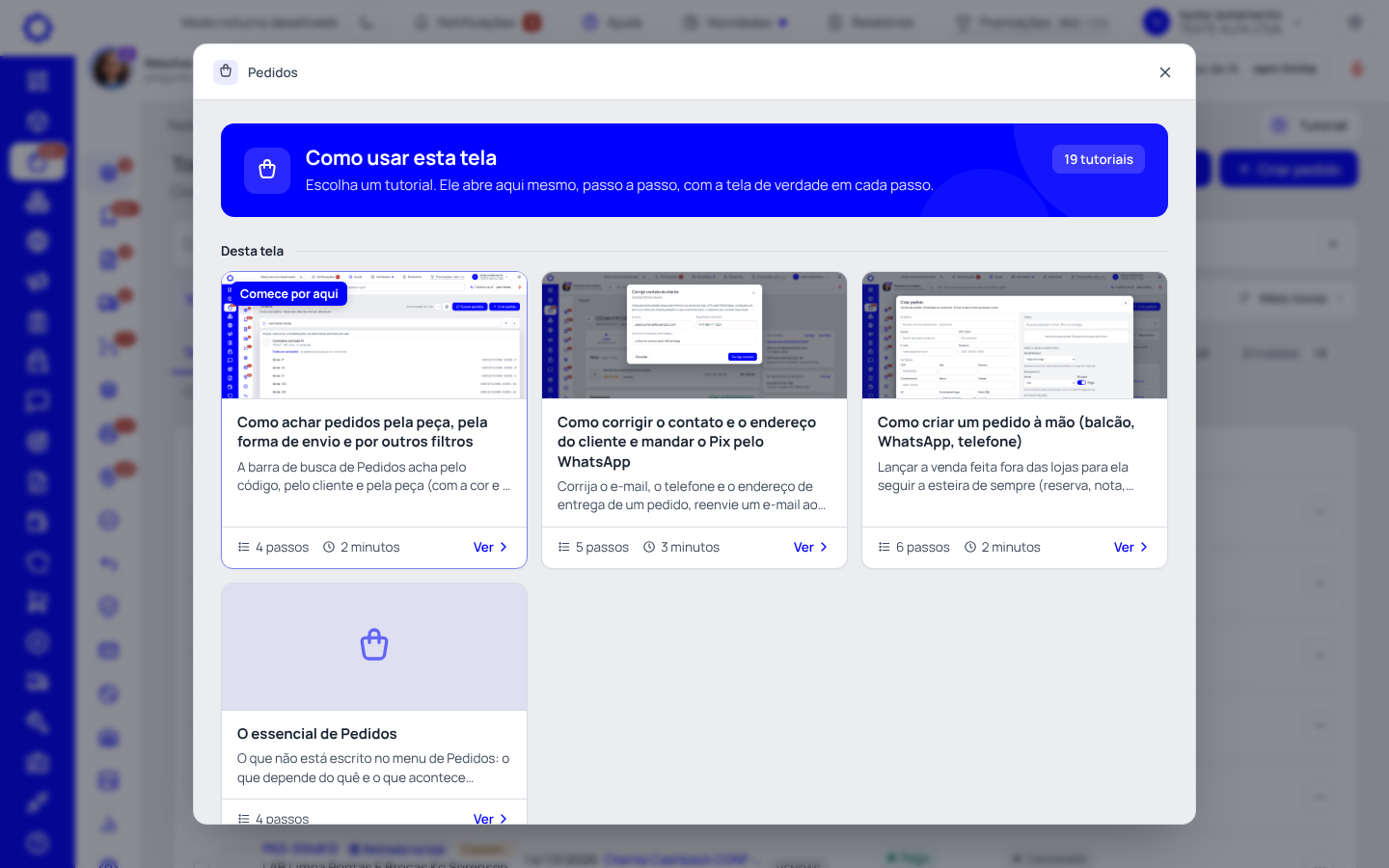The height and width of the screenshot is (868, 1389).
Task: Click the title "Como achar pedidos pela peça"
Action: (x=363, y=432)
